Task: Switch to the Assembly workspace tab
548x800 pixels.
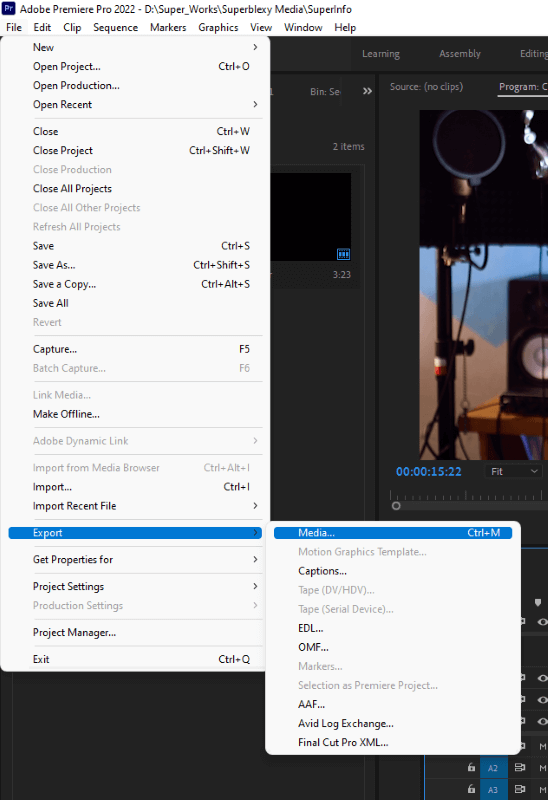Action: coord(460,54)
